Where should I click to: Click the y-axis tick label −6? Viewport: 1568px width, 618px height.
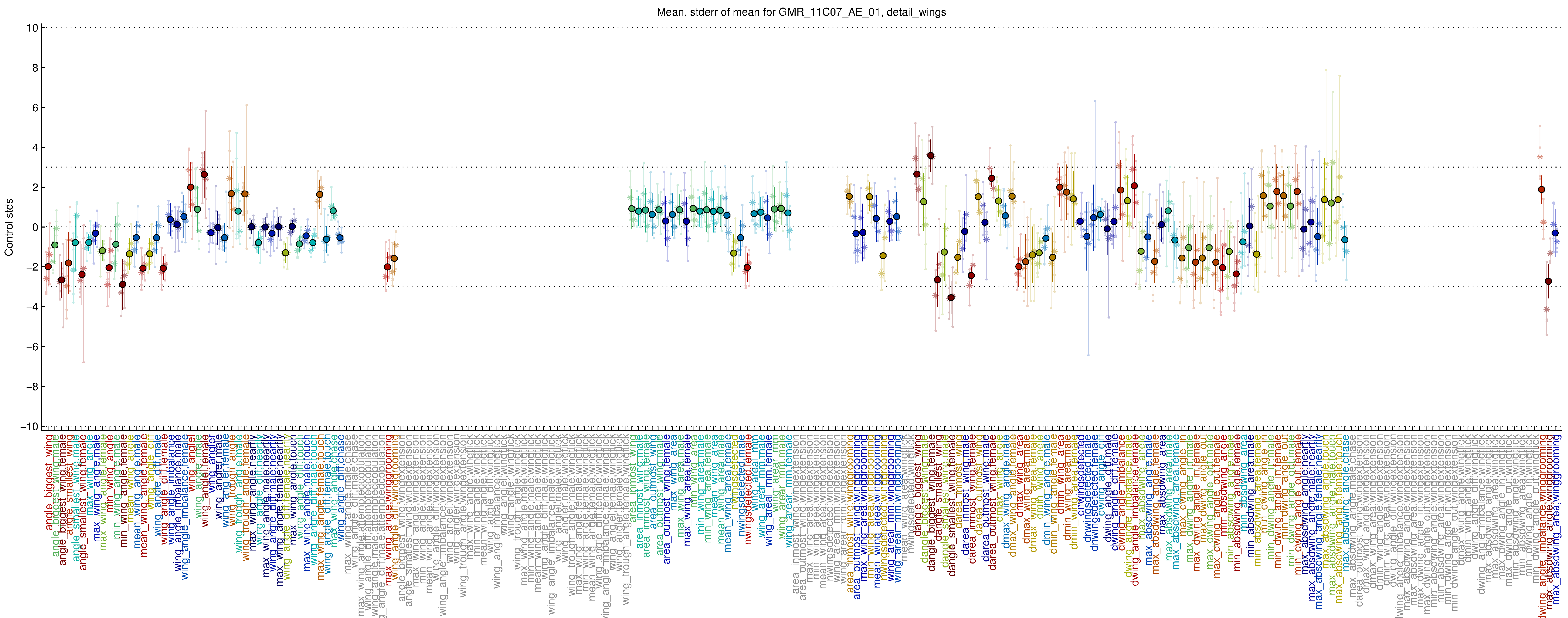pos(32,346)
